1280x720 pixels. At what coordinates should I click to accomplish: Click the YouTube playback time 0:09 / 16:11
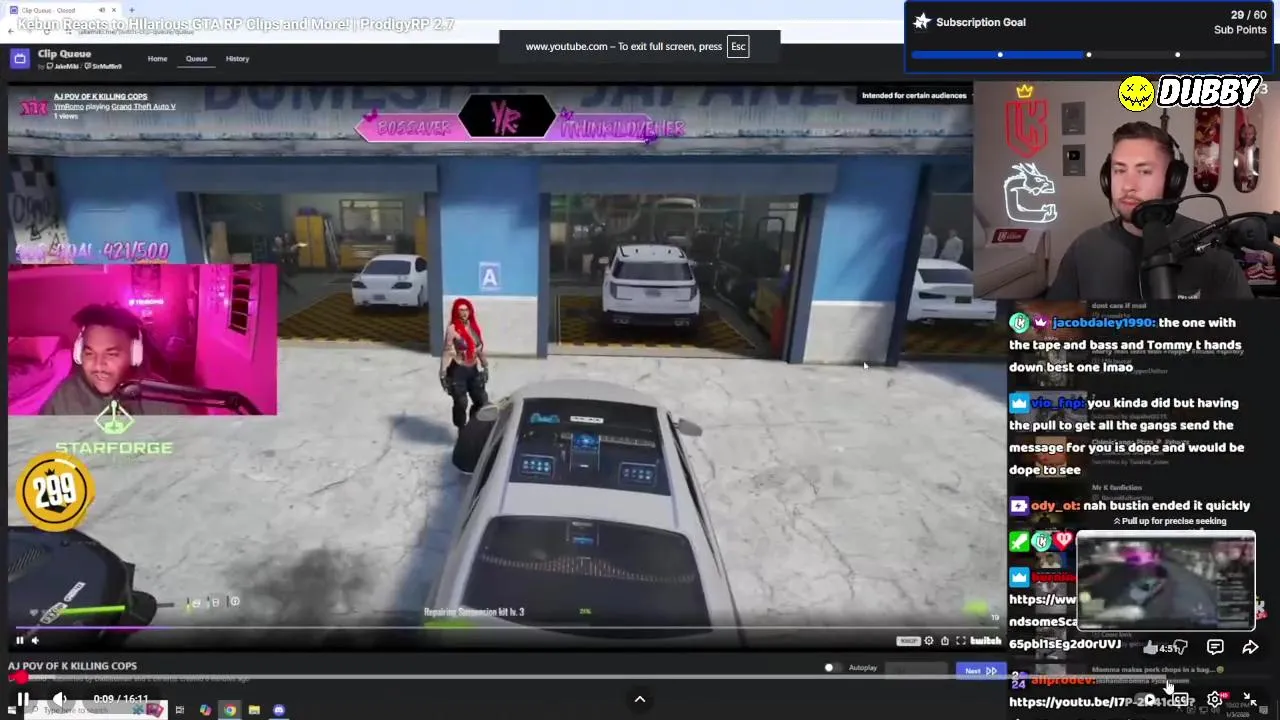point(121,700)
